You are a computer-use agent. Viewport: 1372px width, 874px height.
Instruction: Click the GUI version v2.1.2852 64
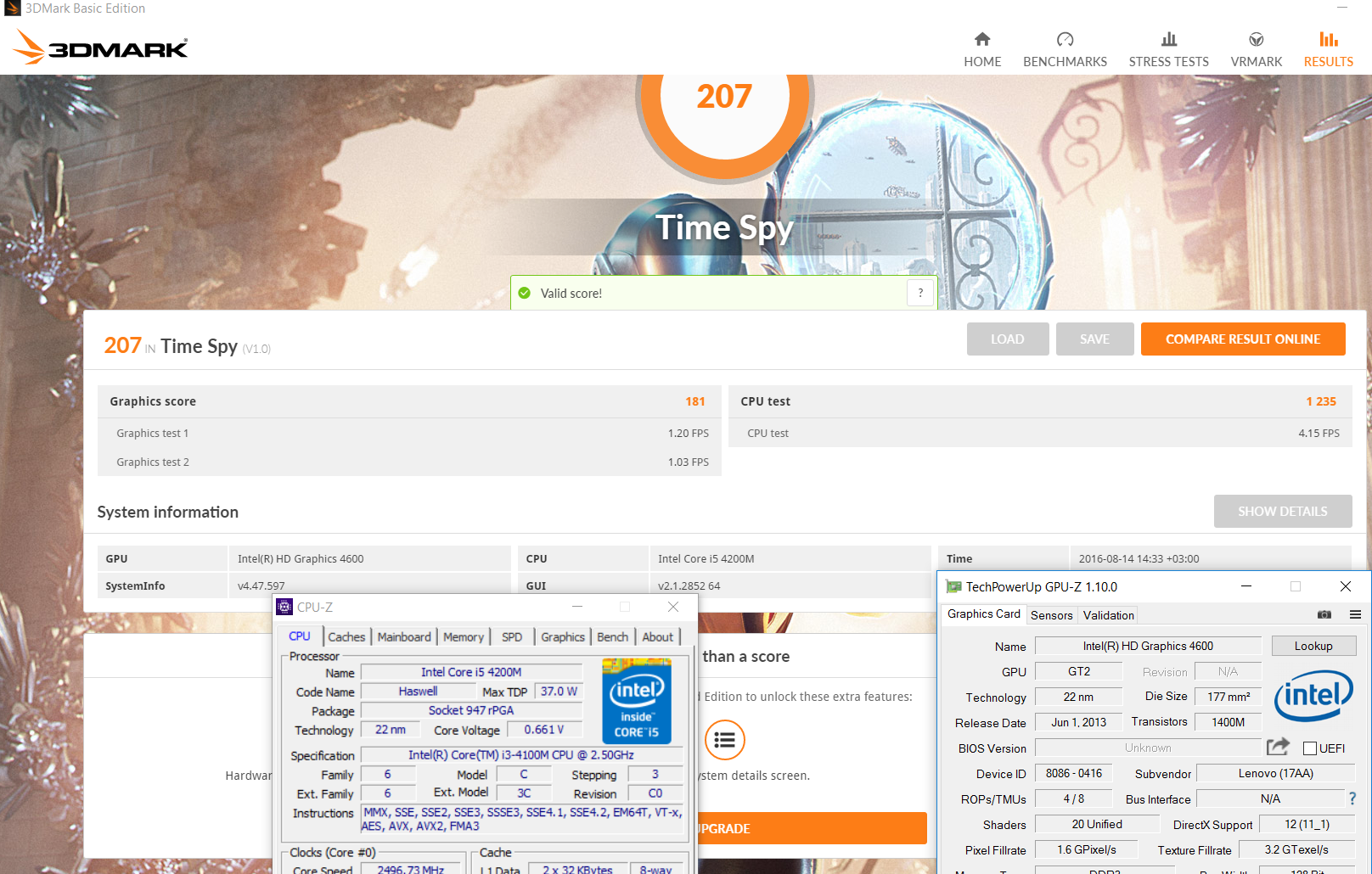point(689,585)
